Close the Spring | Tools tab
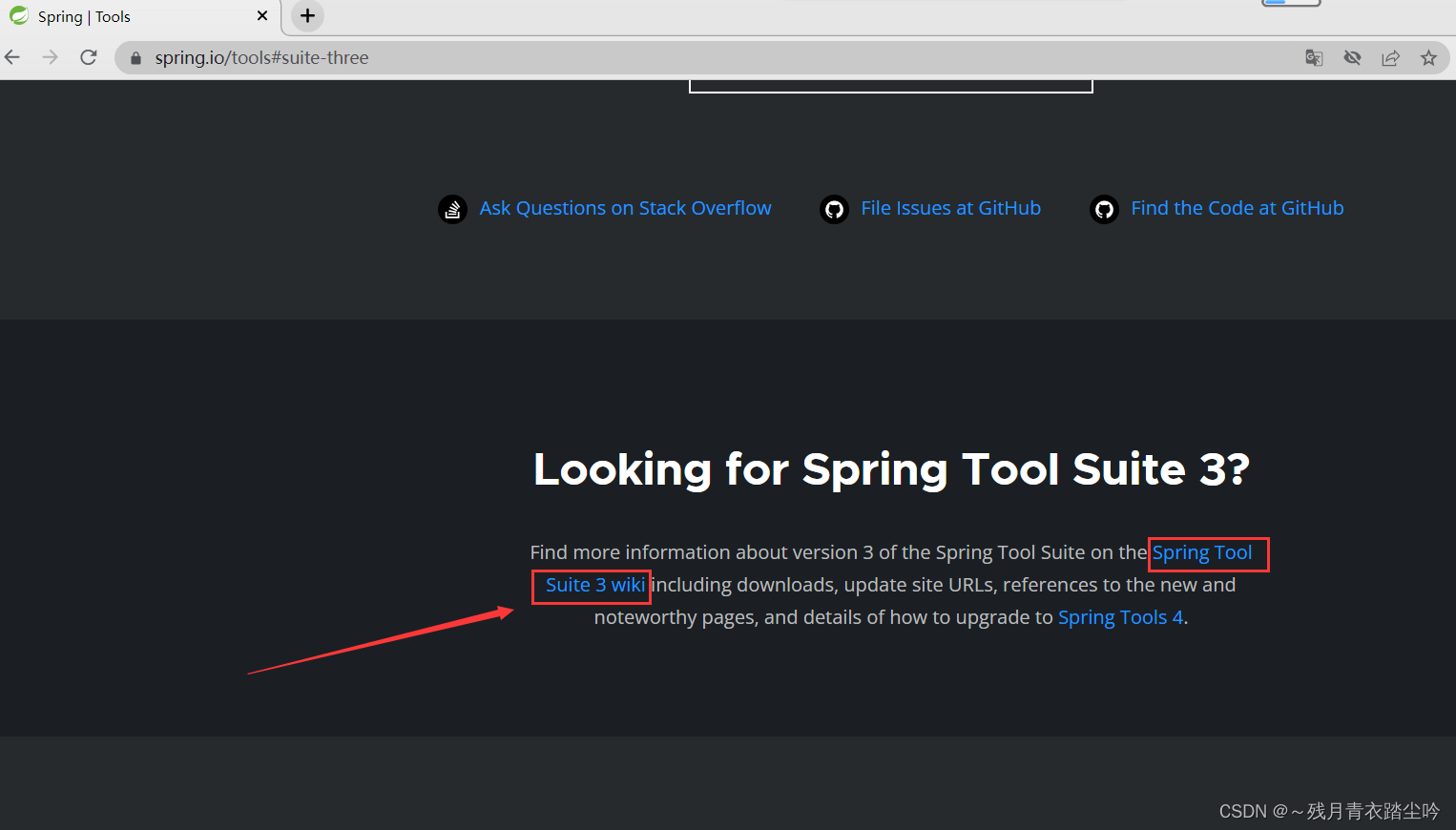The width and height of the screenshot is (1456, 830). click(x=261, y=15)
